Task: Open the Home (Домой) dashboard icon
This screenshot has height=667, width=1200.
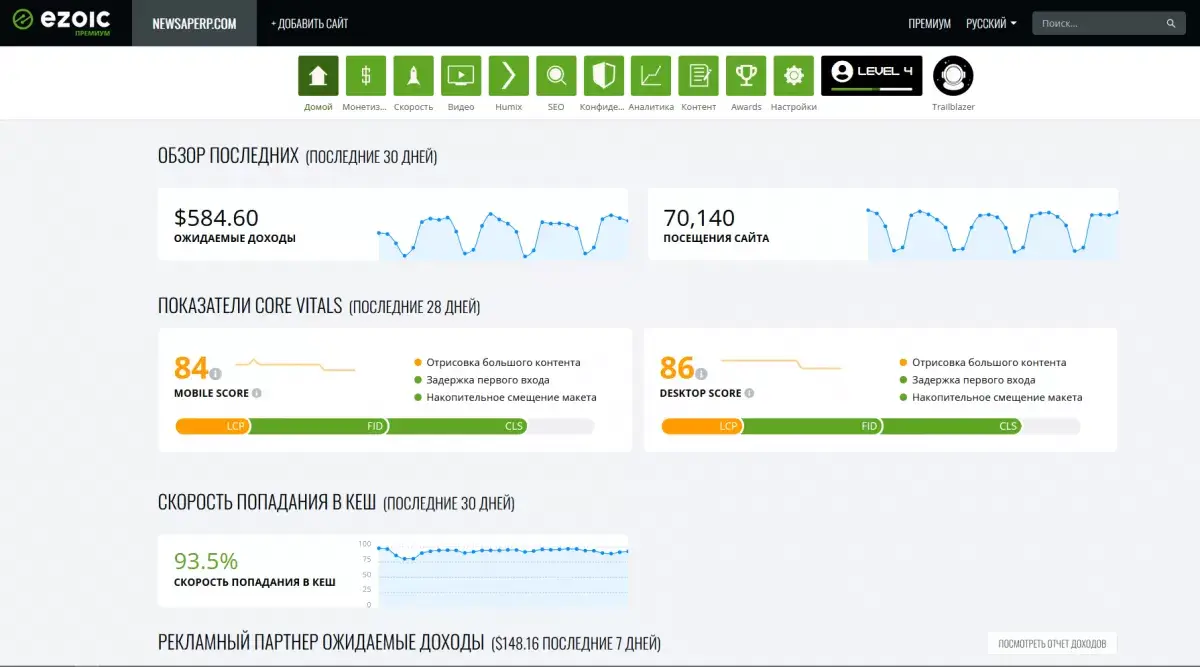Action: click(318, 76)
